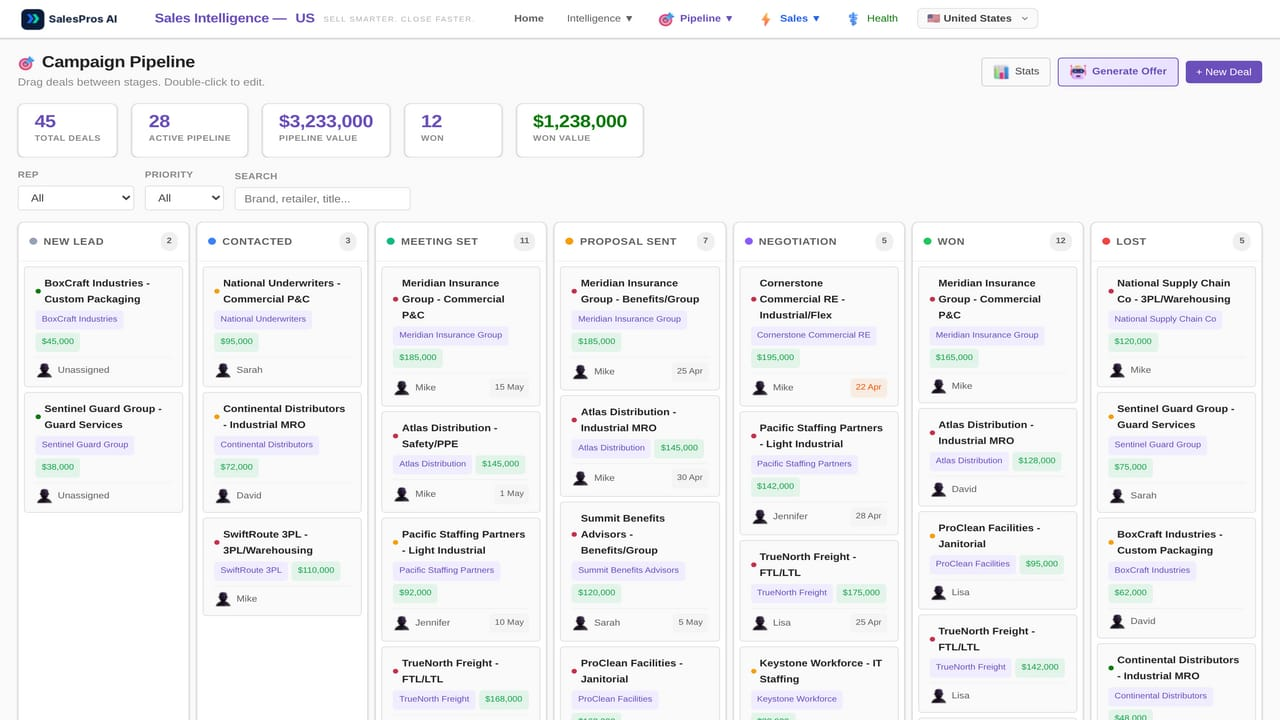The image size is (1280, 720).
Task: Create a New Deal
Action: click(x=1224, y=72)
